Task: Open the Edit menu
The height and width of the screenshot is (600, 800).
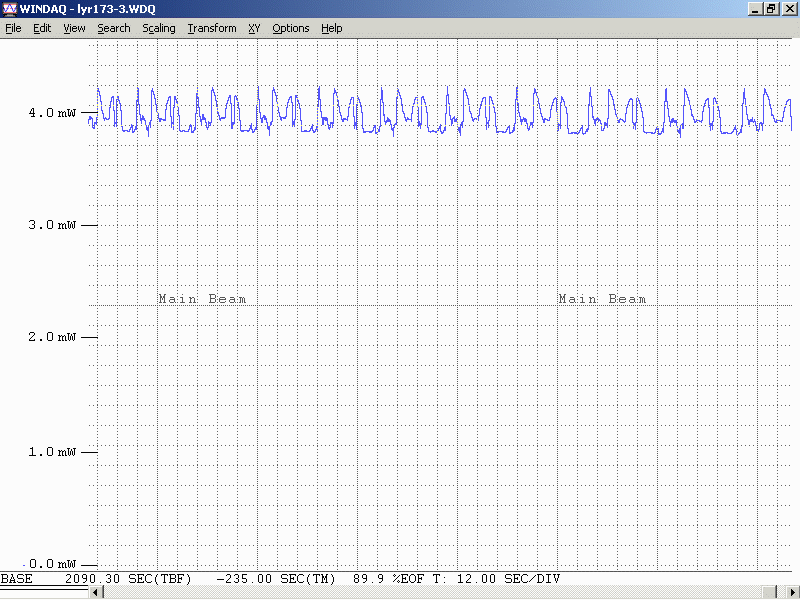Action: pyautogui.click(x=42, y=28)
